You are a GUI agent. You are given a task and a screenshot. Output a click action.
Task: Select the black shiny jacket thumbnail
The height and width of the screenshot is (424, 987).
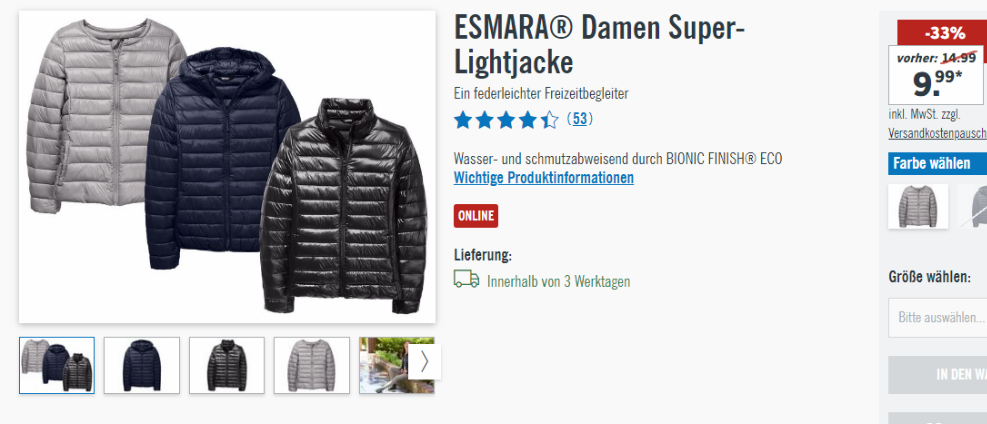coord(227,365)
